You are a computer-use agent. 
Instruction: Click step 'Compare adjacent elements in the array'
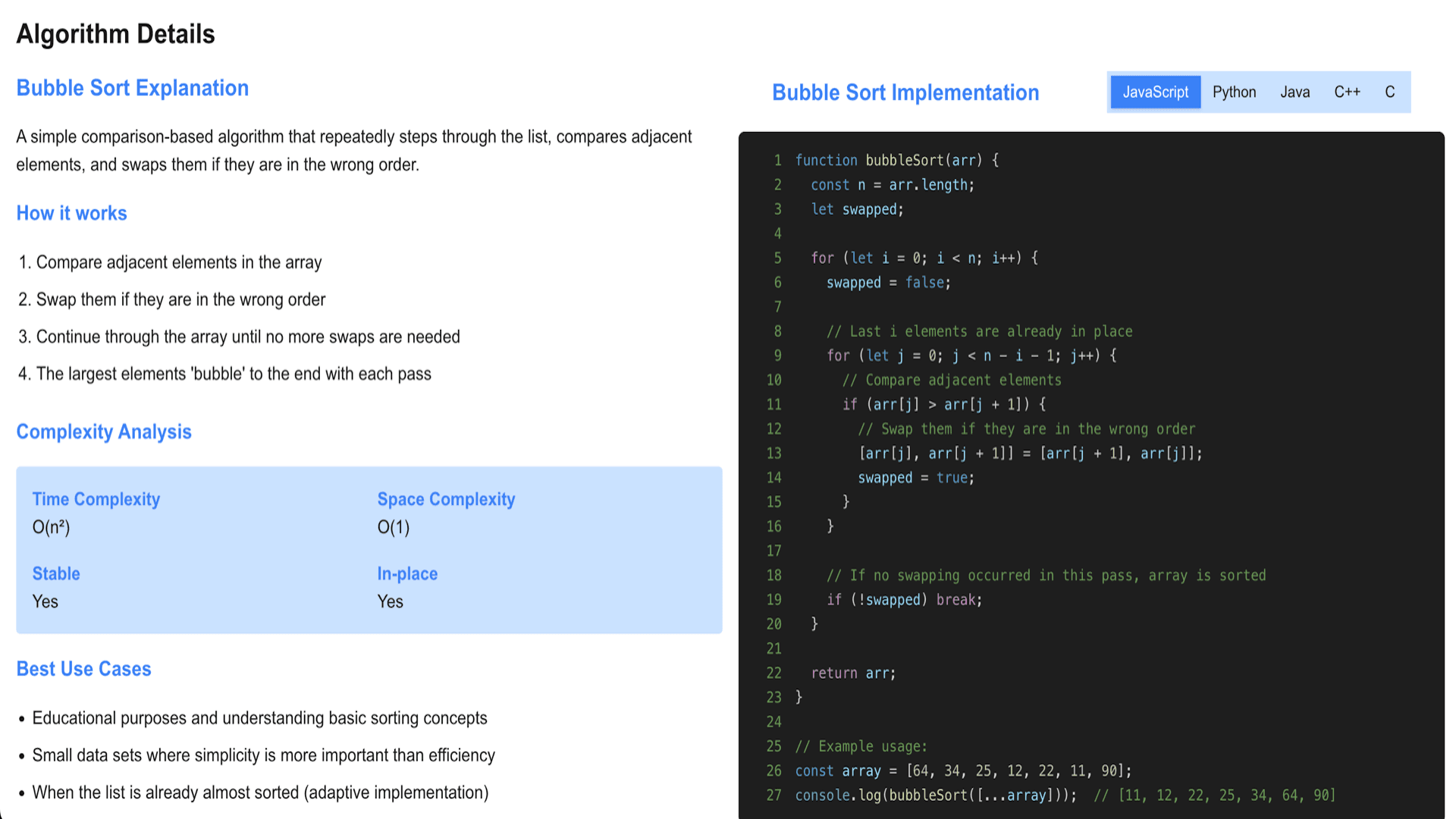[179, 262]
